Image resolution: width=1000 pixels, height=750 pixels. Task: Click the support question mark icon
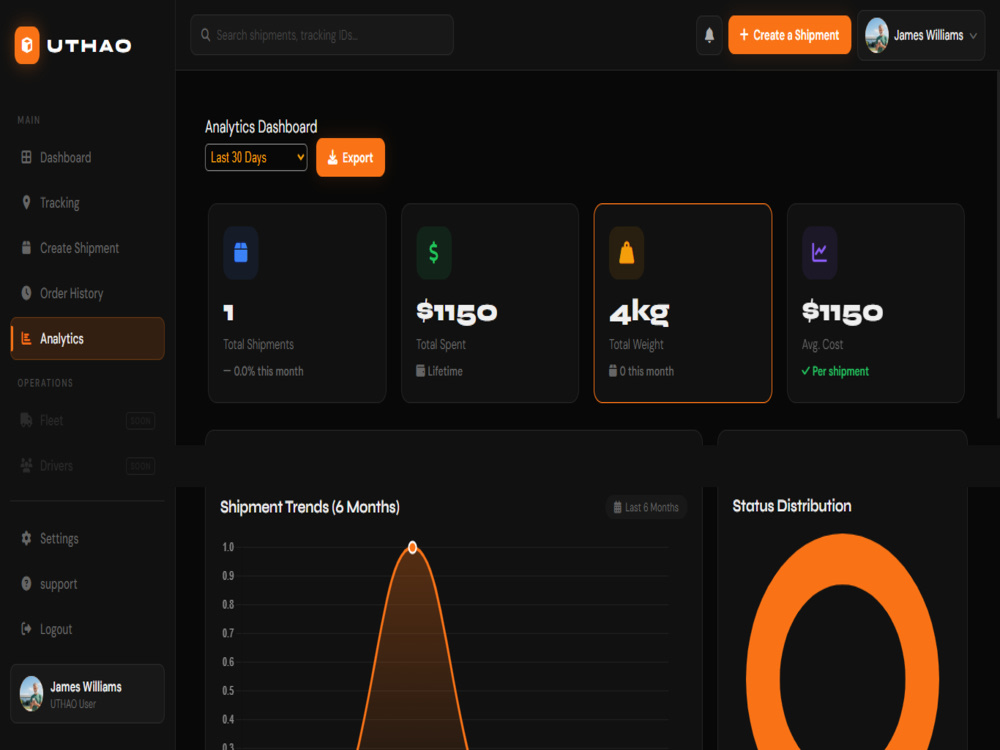coord(26,584)
